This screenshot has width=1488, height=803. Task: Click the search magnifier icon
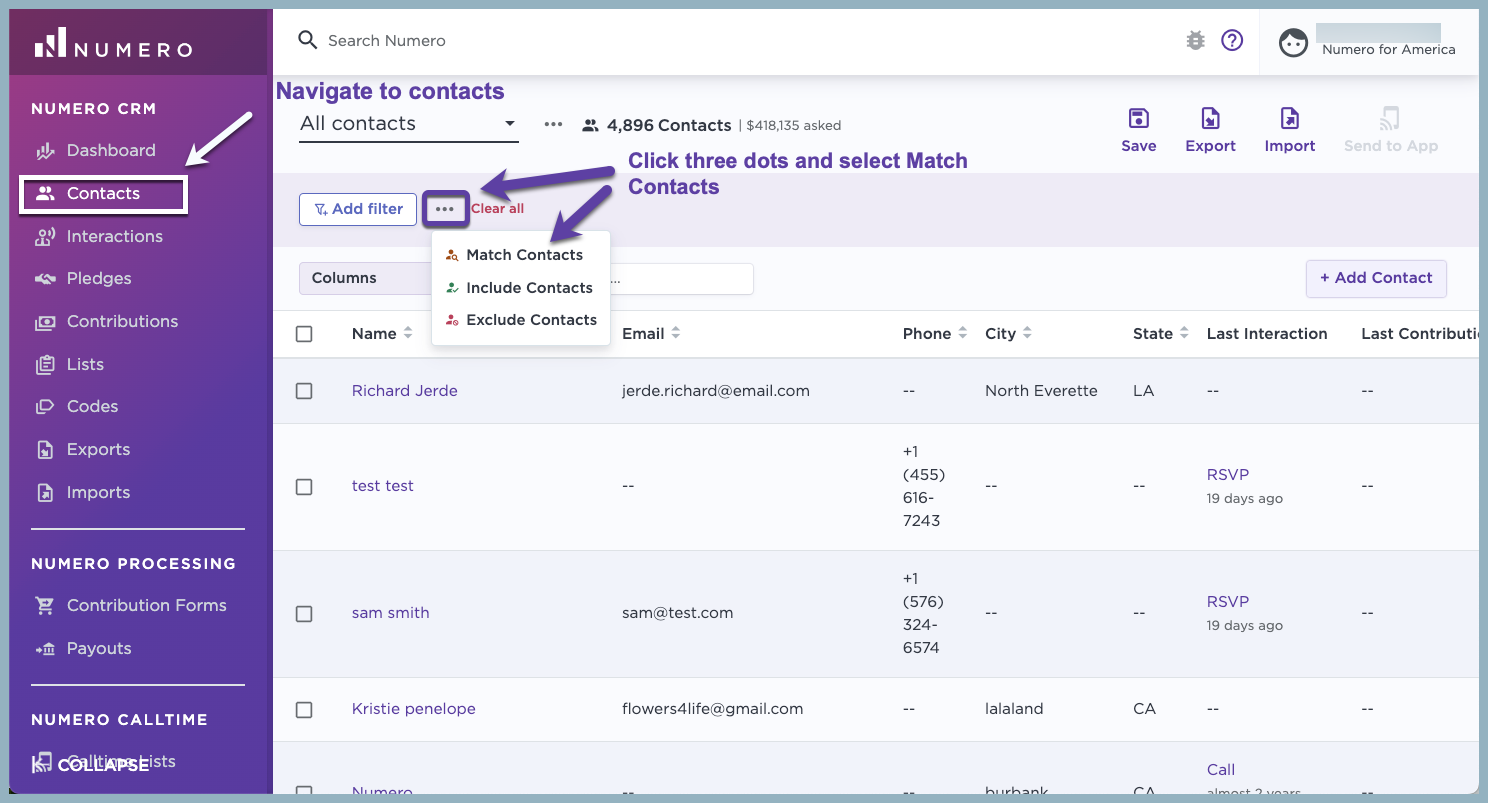[x=307, y=40]
